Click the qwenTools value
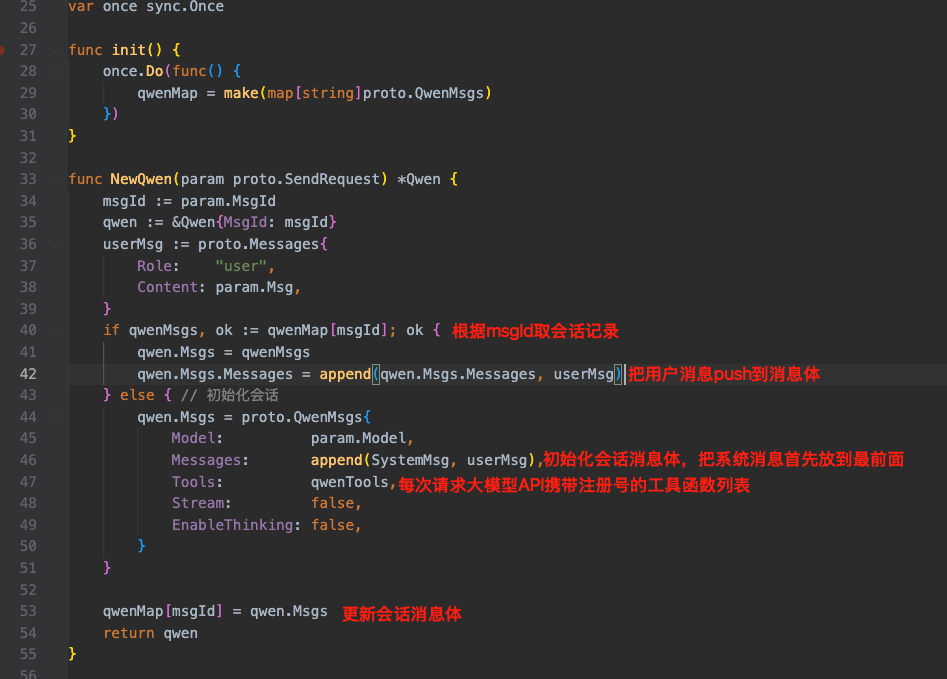Screen dimensions: 947x679 [x=348, y=482]
